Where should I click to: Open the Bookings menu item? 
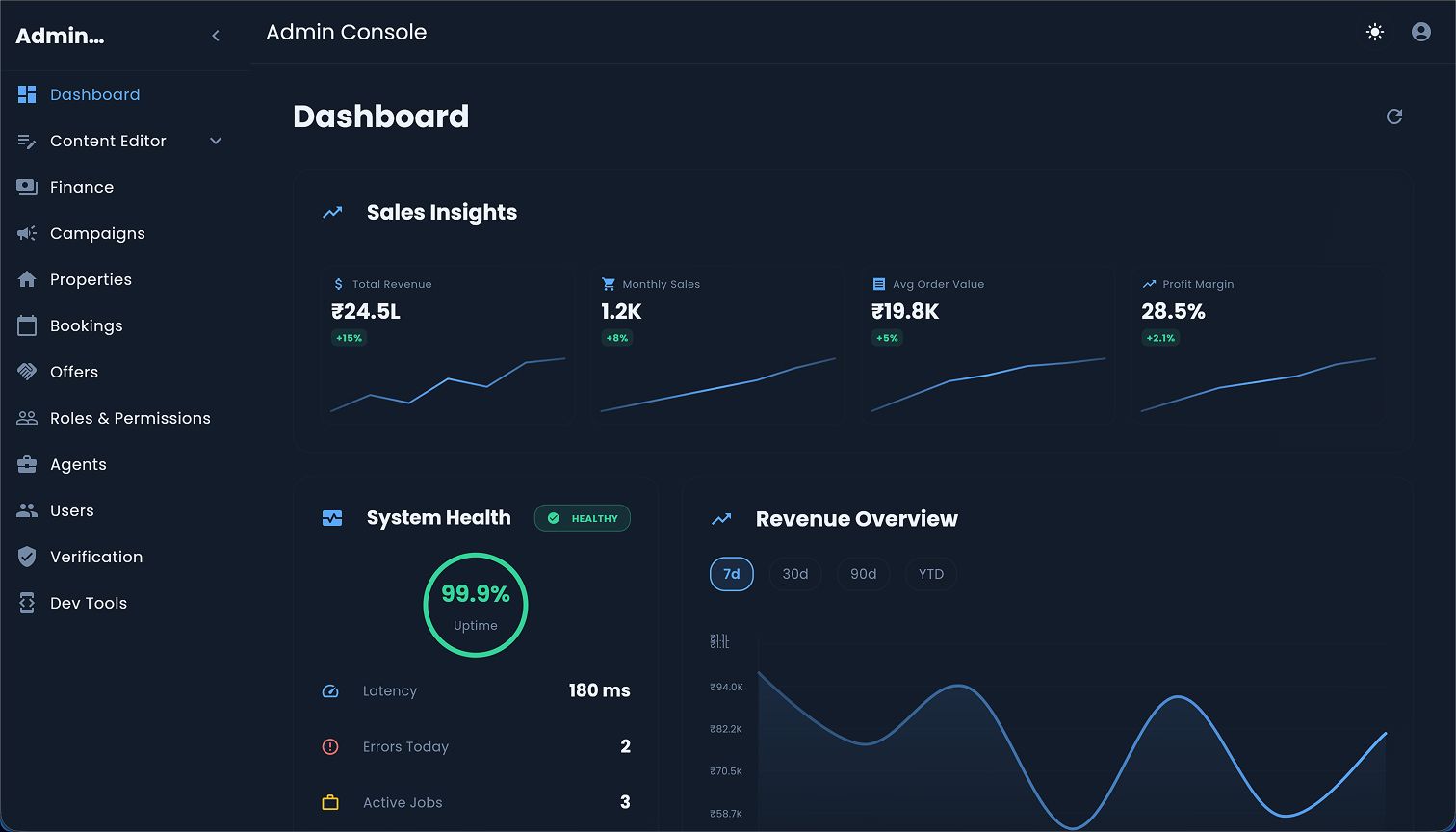tap(87, 325)
